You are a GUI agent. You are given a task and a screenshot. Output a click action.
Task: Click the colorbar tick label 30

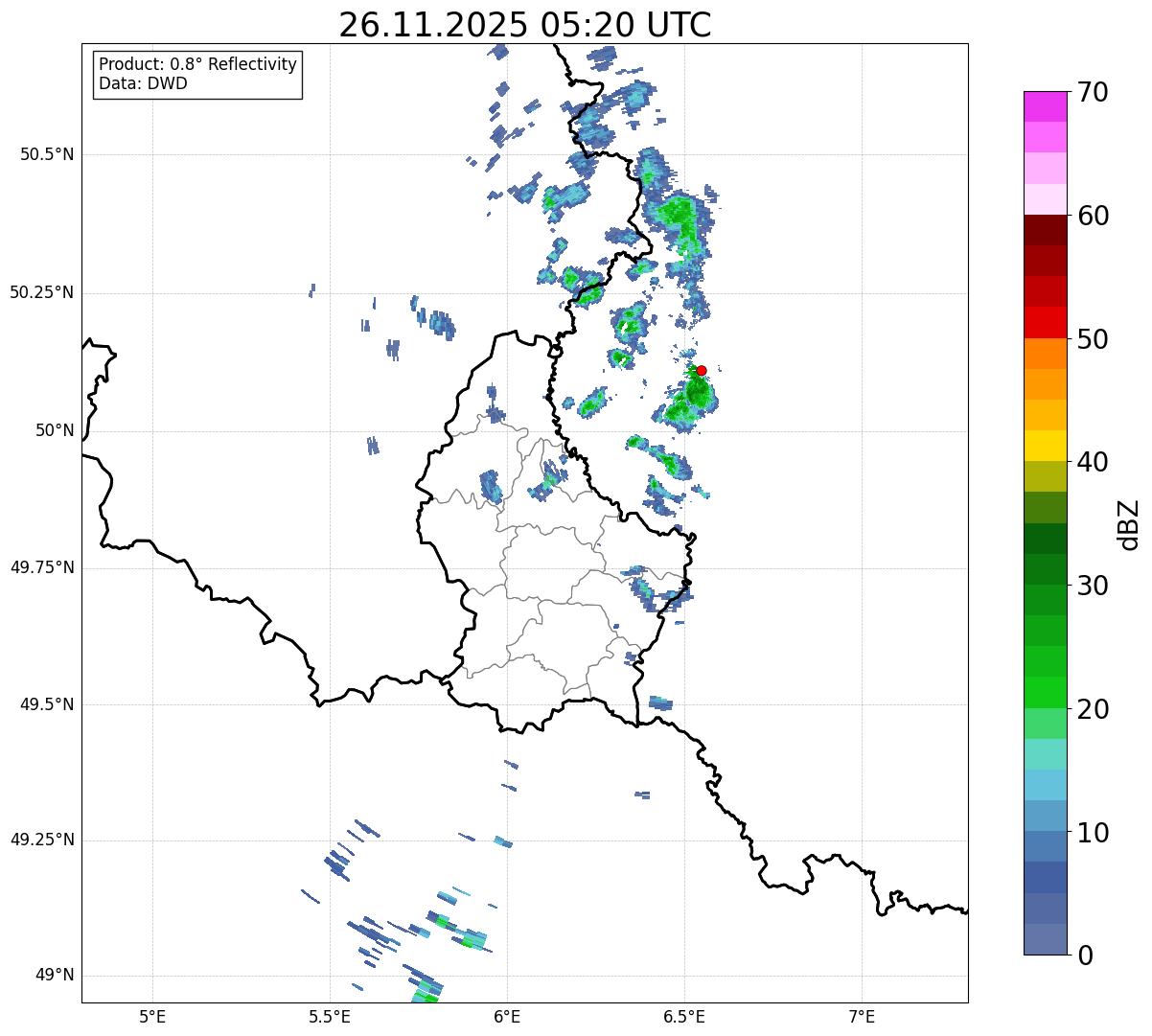pos(1092,586)
